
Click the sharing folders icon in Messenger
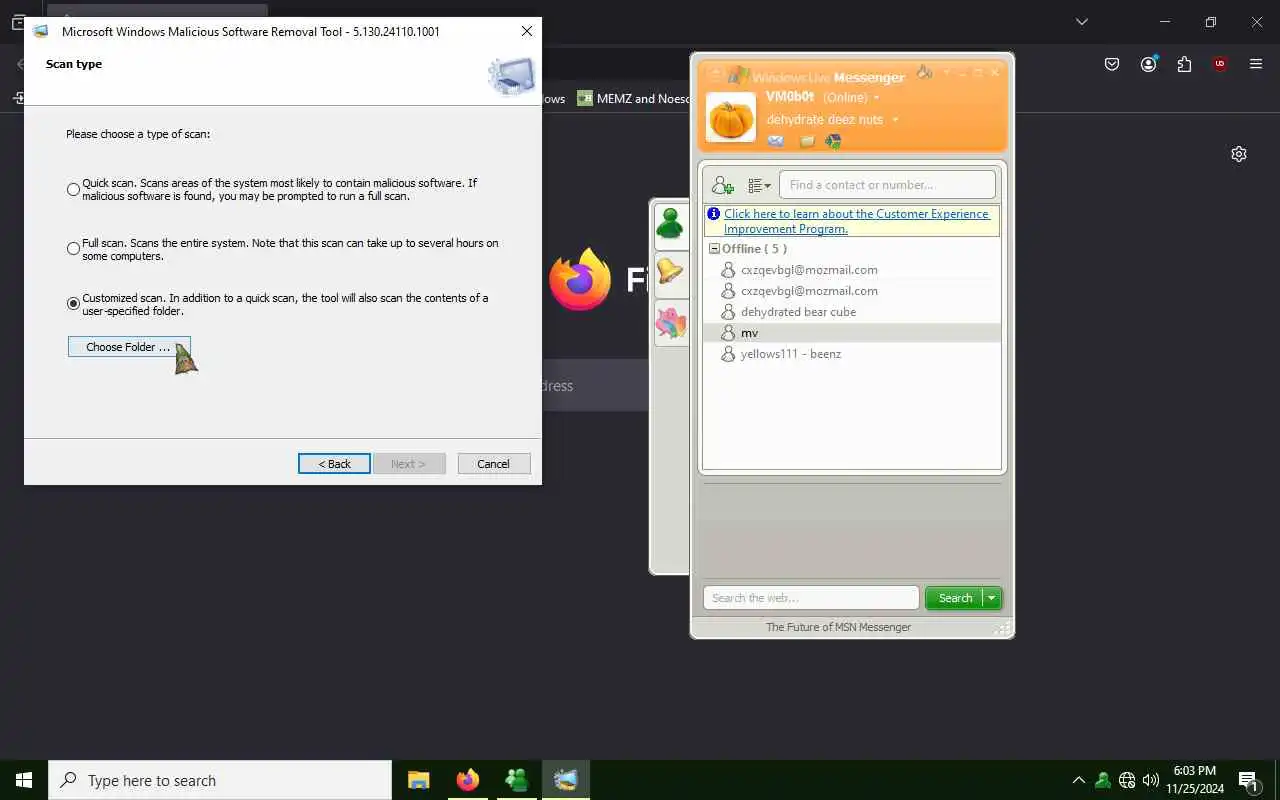click(x=807, y=141)
